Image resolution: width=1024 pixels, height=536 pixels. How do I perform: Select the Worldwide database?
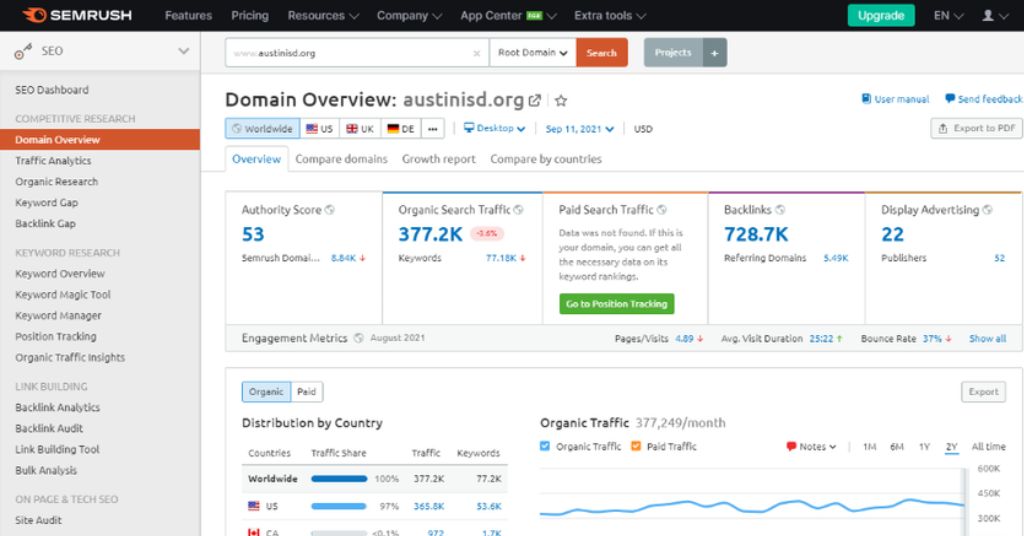tap(263, 129)
